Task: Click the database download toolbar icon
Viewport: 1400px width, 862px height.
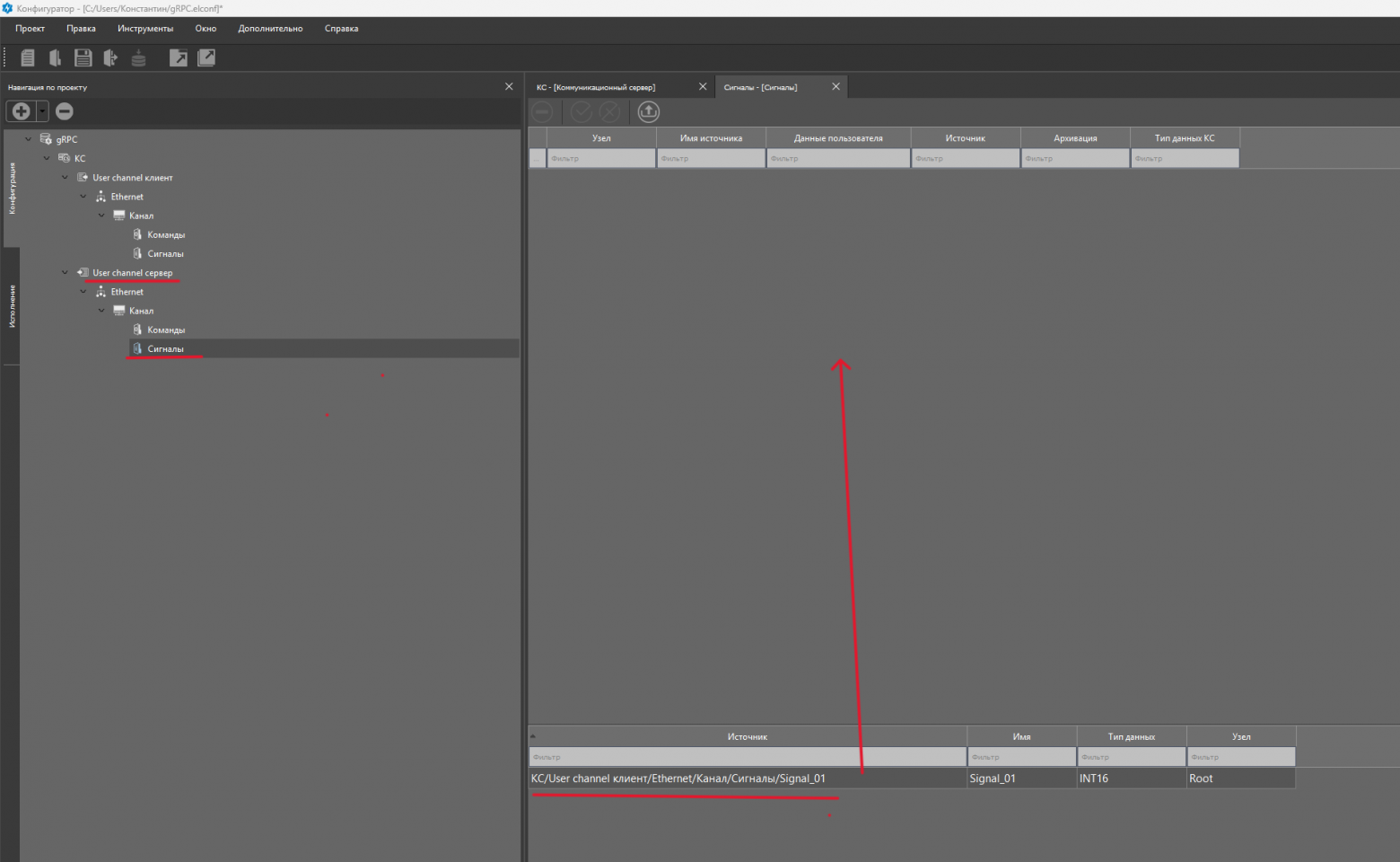Action: click(x=138, y=58)
